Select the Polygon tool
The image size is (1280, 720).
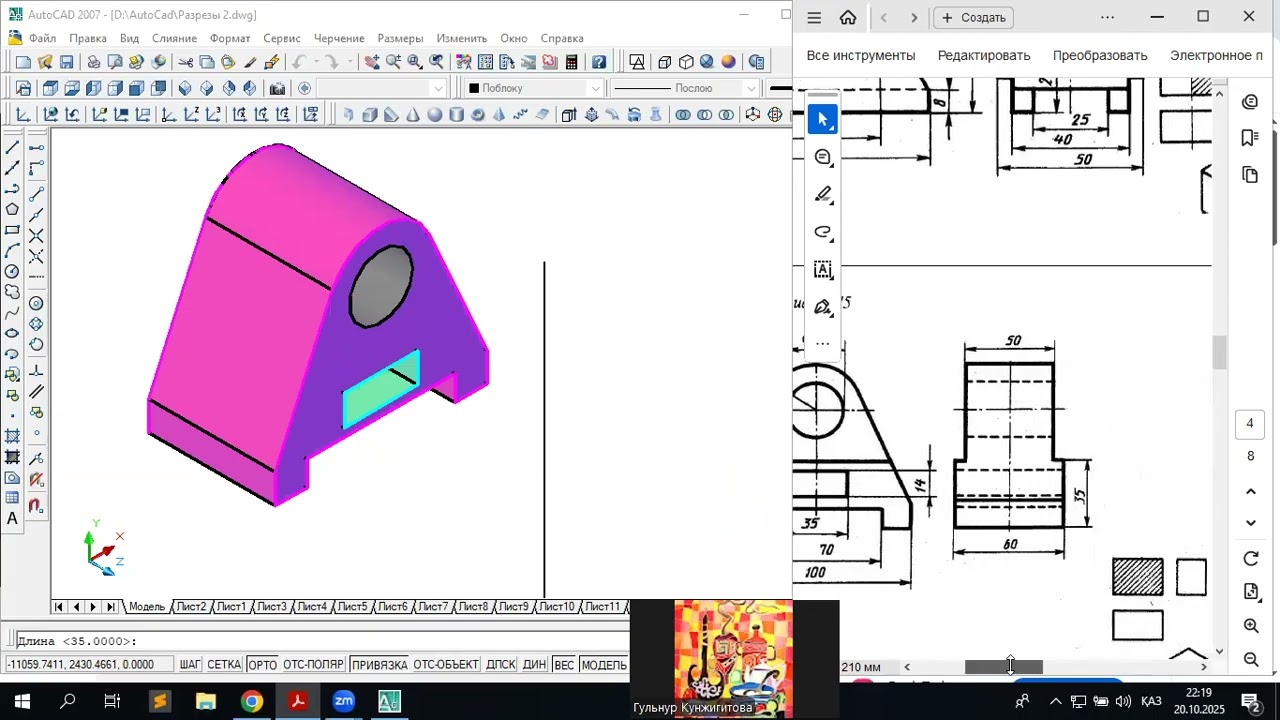tap(12, 209)
